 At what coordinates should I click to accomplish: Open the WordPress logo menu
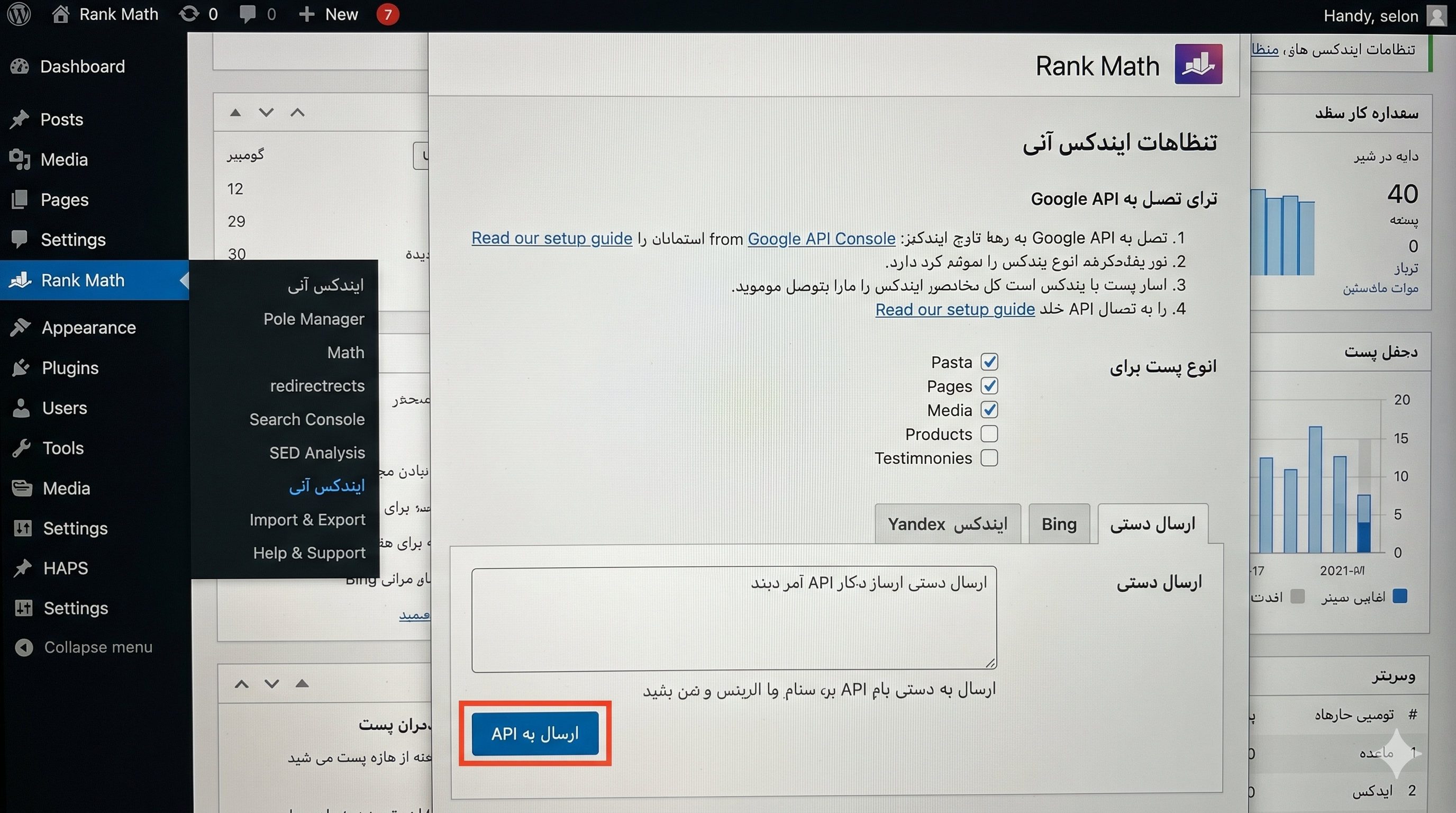click(19, 14)
